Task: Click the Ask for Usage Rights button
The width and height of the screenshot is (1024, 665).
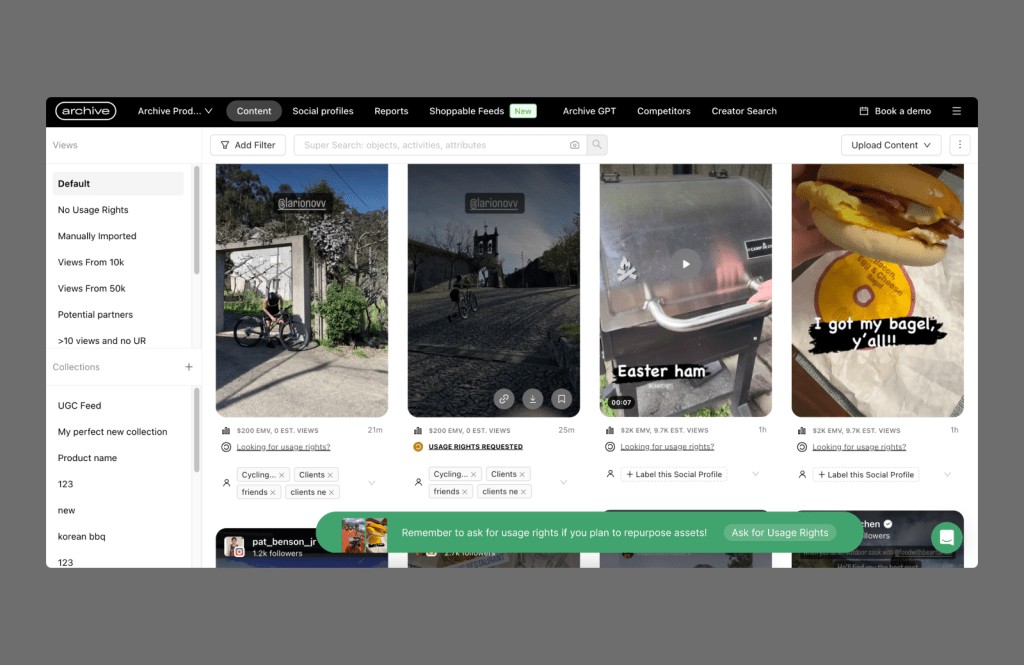Action: click(780, 533)
